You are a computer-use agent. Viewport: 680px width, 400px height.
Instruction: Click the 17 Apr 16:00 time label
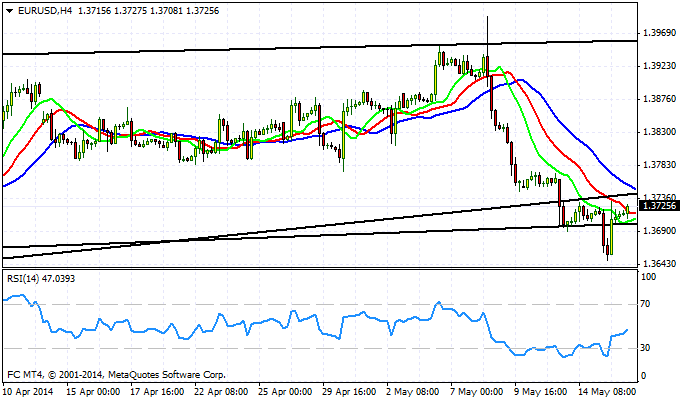point(157,392)
